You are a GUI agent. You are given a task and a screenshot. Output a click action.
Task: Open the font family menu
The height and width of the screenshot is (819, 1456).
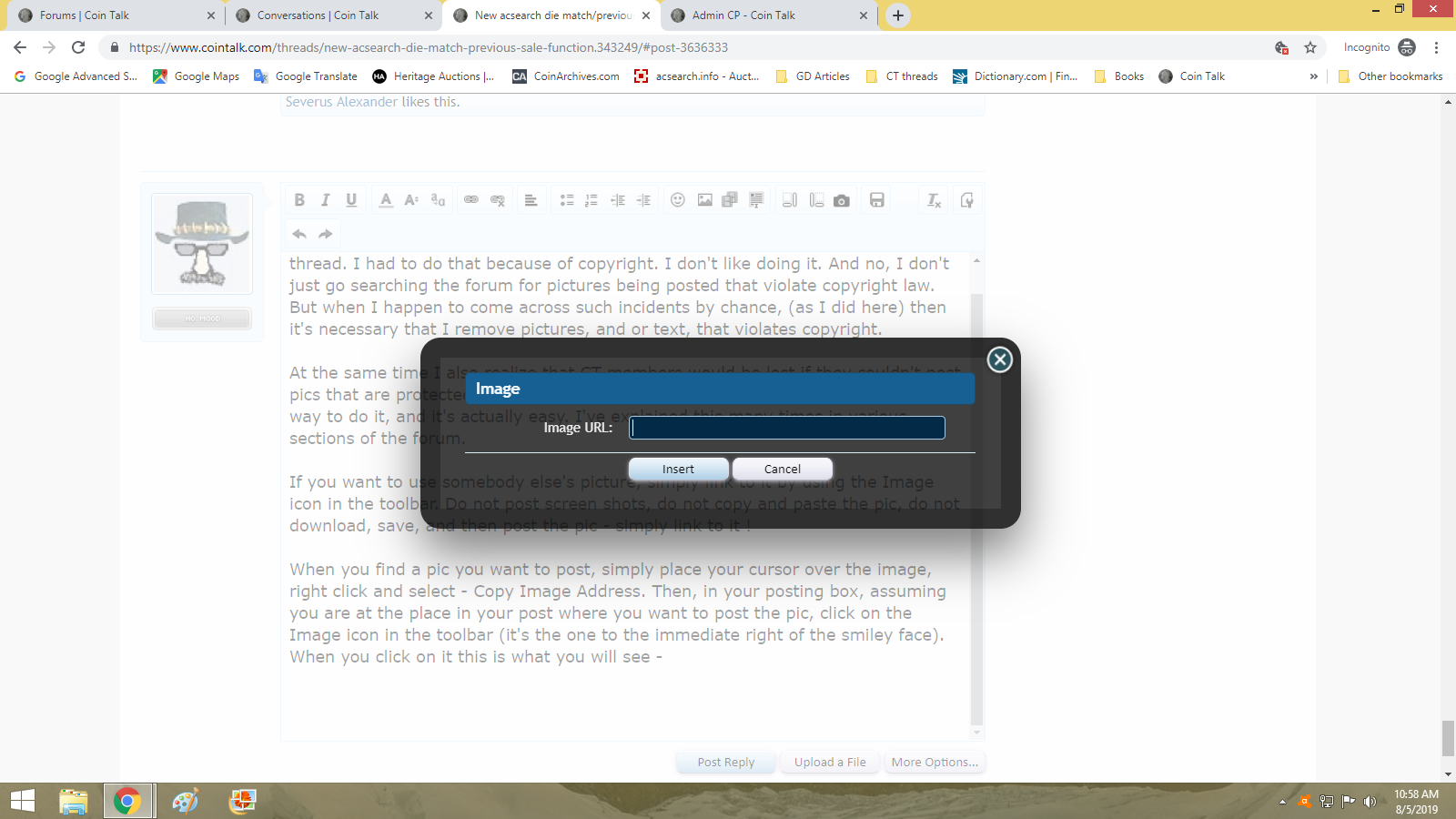click(438, 200)
